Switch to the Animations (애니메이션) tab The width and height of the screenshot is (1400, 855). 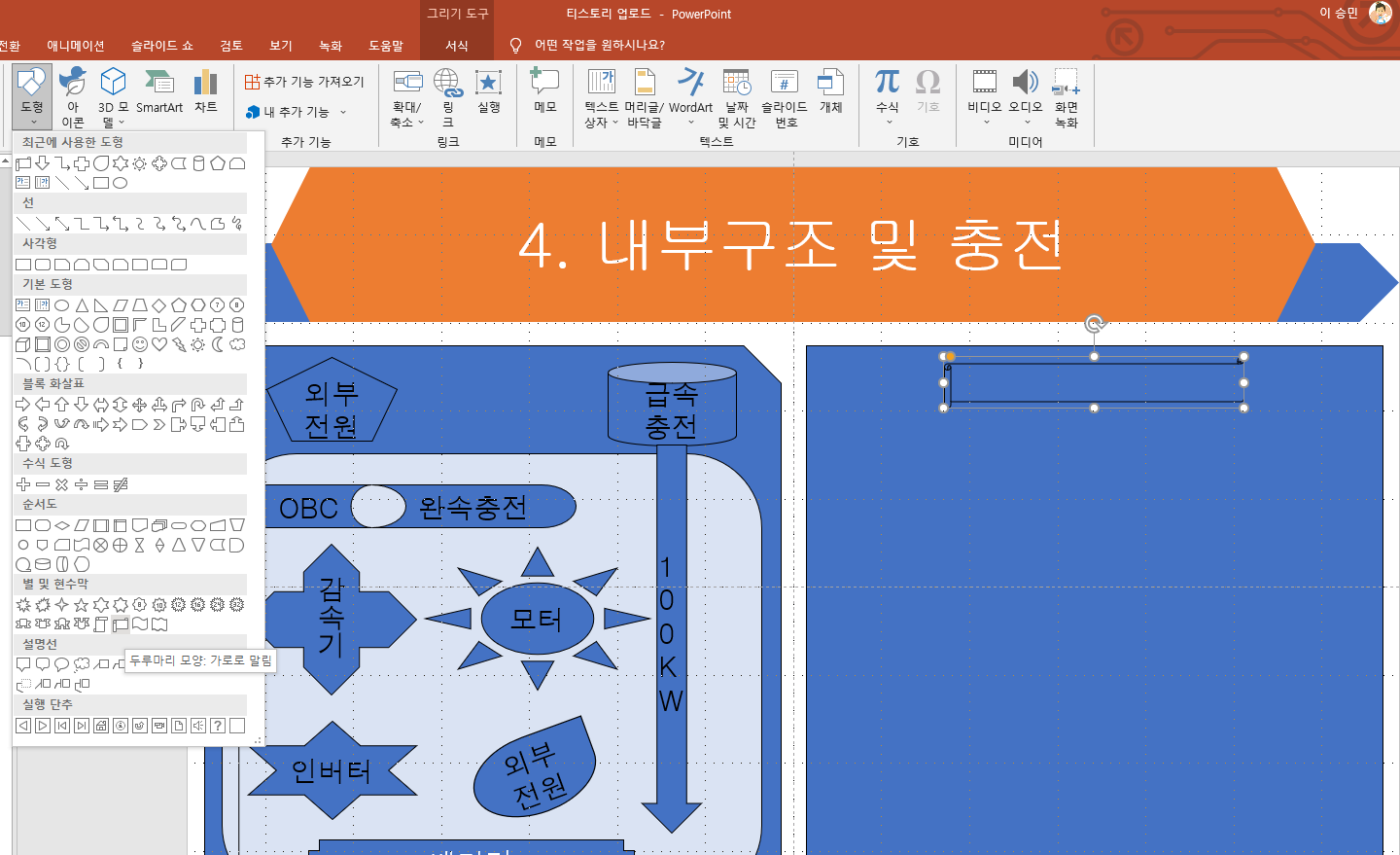(76, 46)
